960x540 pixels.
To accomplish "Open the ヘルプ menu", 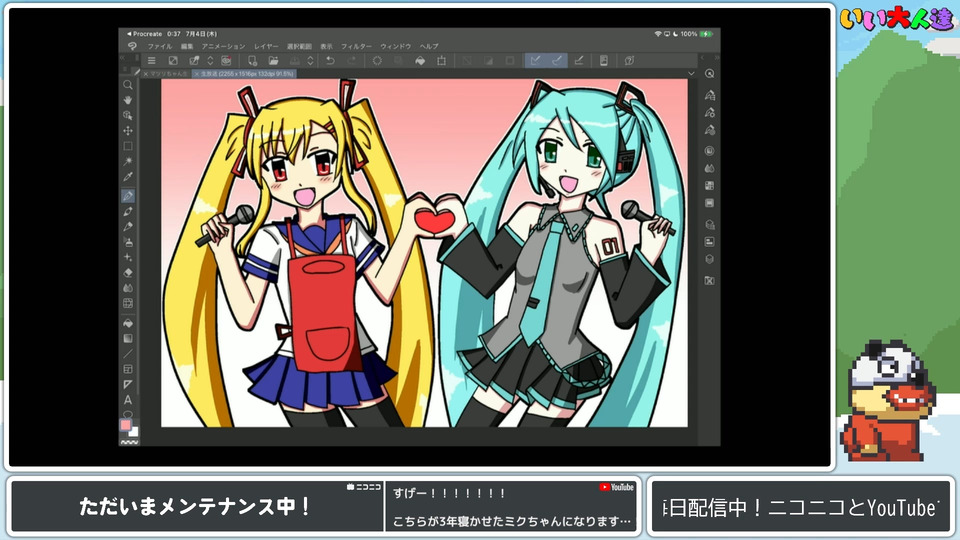I will click(x=429, y=46).
